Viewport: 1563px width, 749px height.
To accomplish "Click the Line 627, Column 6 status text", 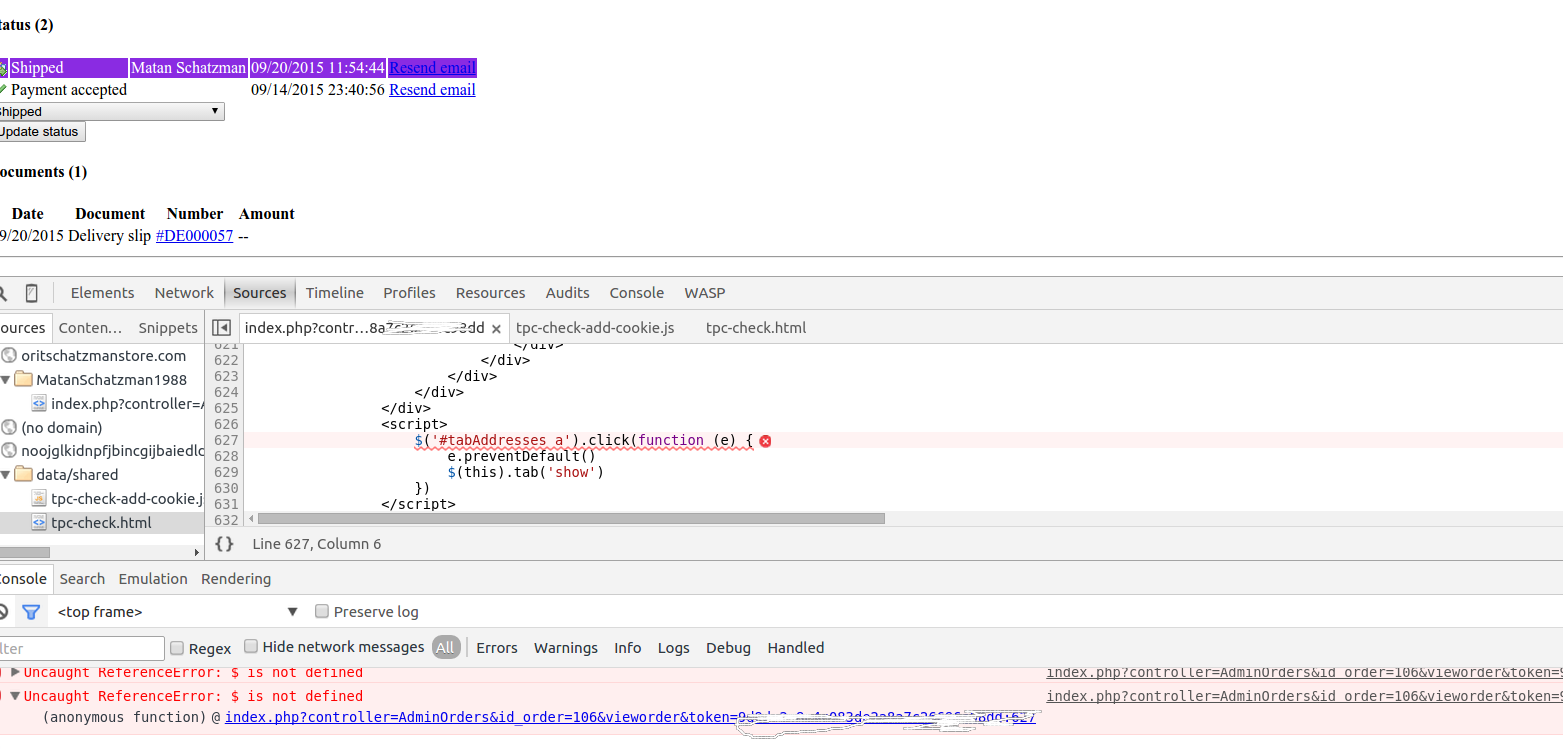I will (316, 544).
